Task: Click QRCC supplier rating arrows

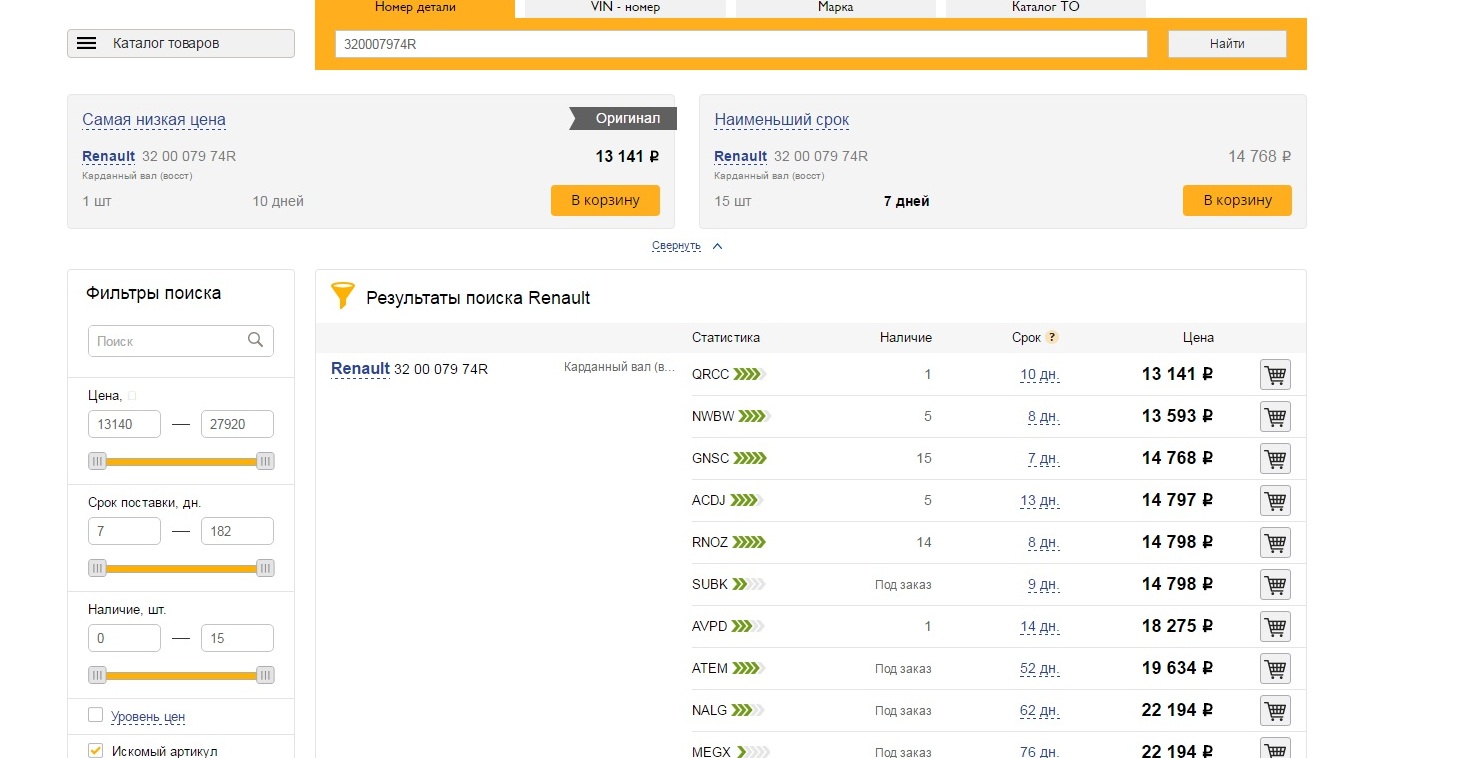Action: click(x=749, y=375)
